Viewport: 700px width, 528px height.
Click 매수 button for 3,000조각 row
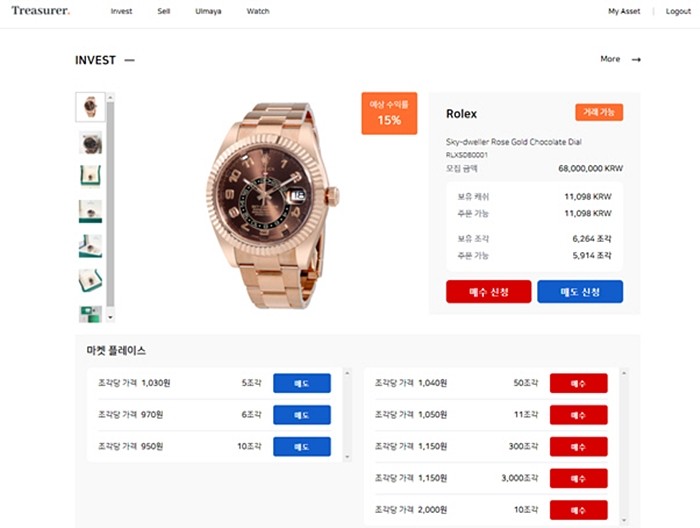[x=579, y=478]
